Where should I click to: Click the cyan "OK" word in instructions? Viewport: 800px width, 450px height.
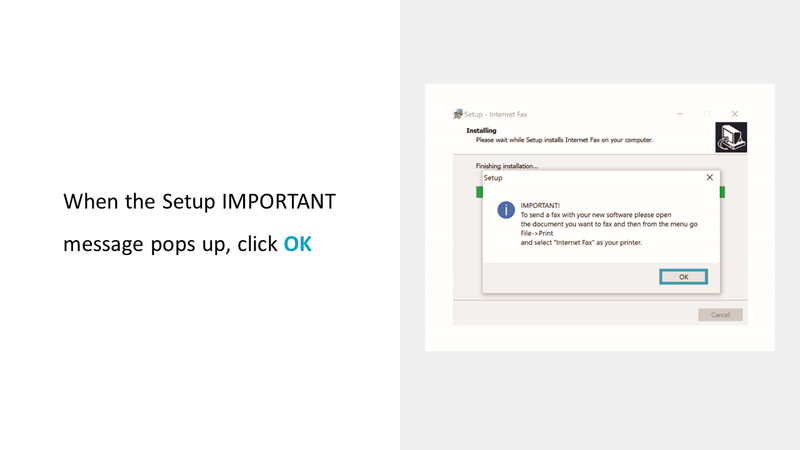click(x=298, y=243)
